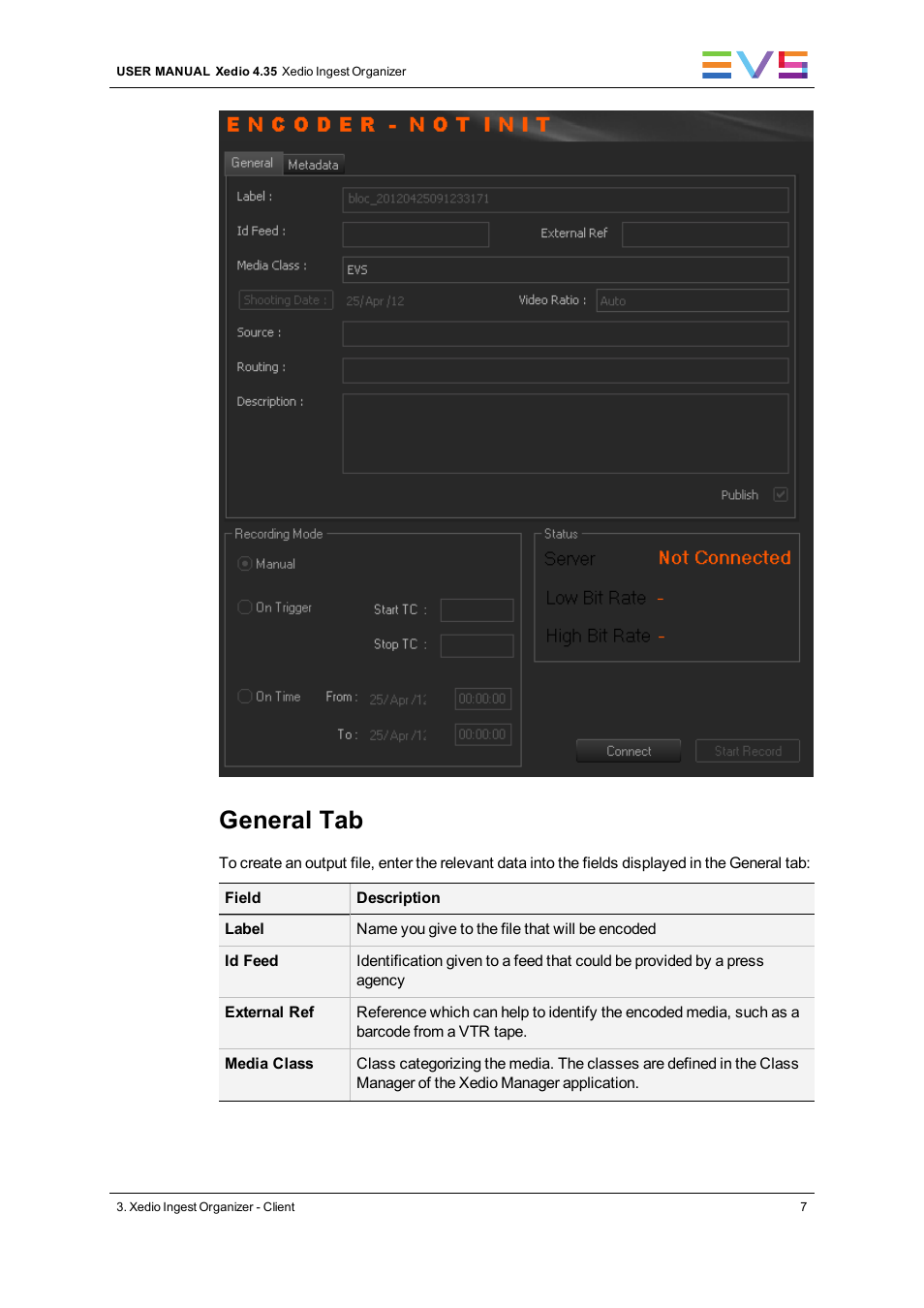The width and height of the screenshot is (924, 1308).
Task: Click the Connect button
Action: [629, 751]
